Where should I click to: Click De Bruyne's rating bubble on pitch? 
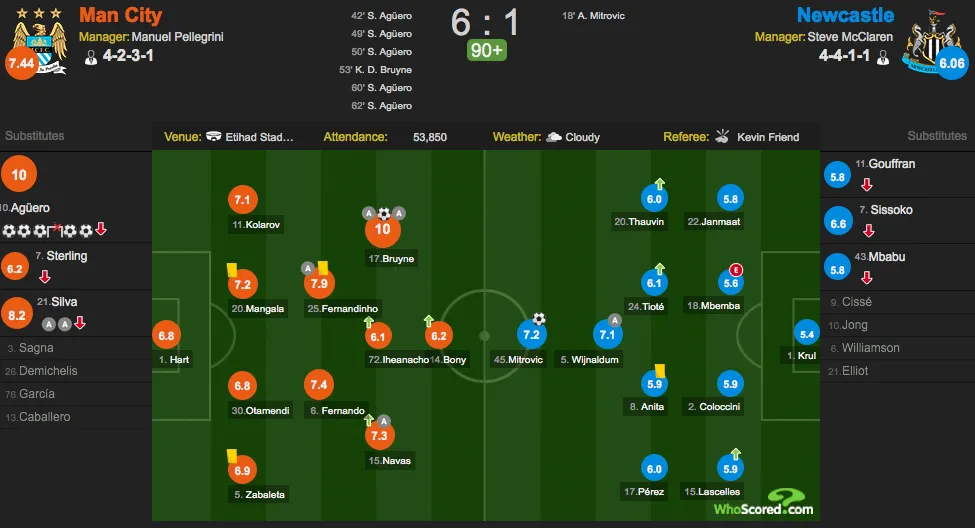coord(382,229)
